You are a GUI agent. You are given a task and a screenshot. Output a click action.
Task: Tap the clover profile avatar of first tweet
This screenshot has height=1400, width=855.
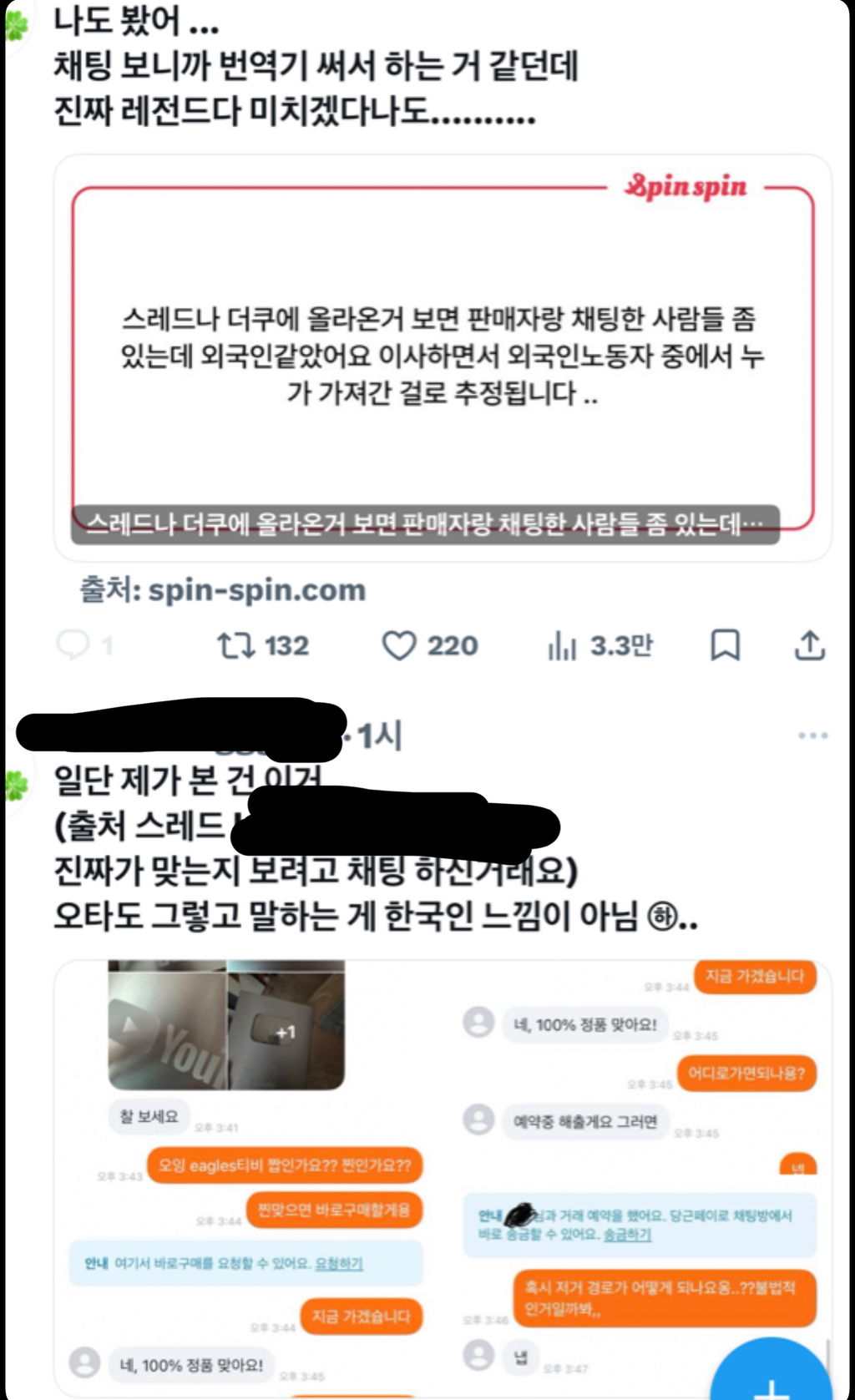[x=17, y=25]
